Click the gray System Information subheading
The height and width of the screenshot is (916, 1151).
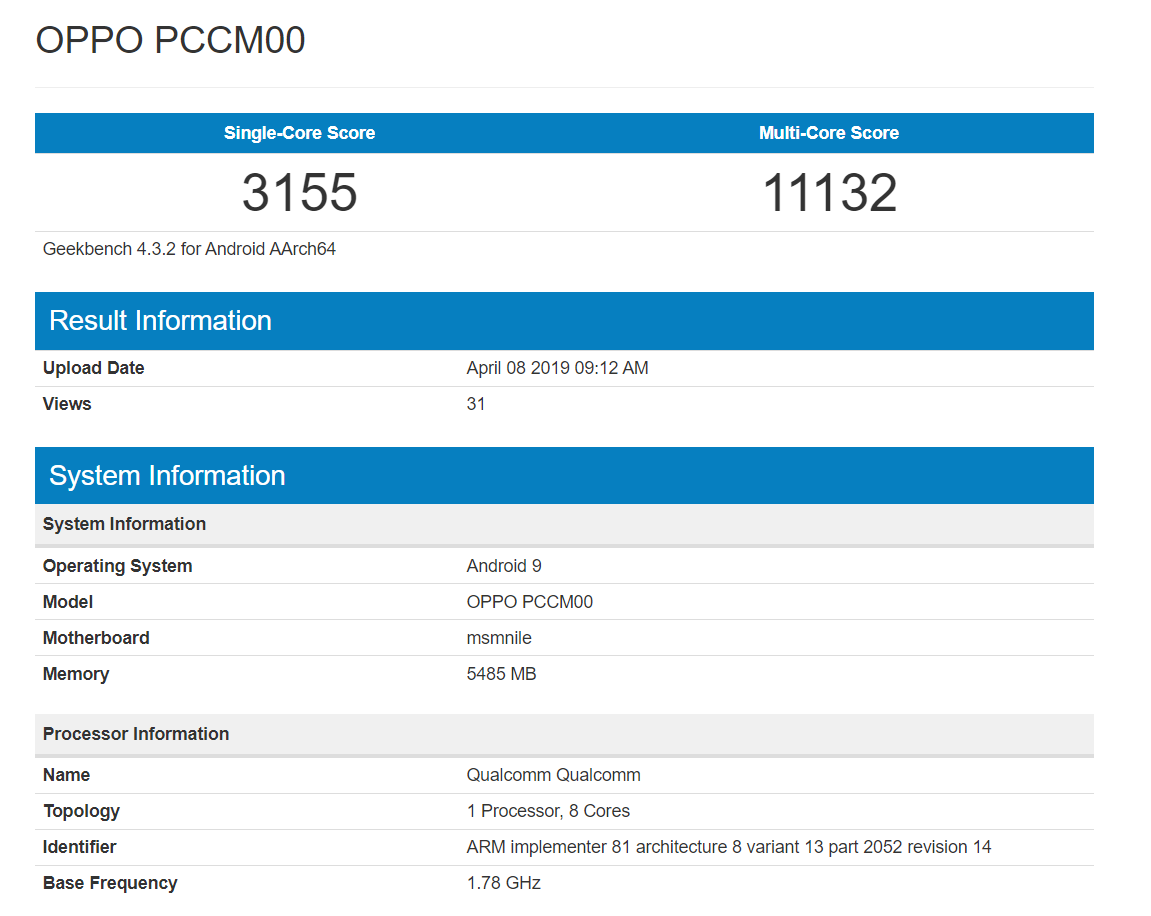[x=124, y=524]
